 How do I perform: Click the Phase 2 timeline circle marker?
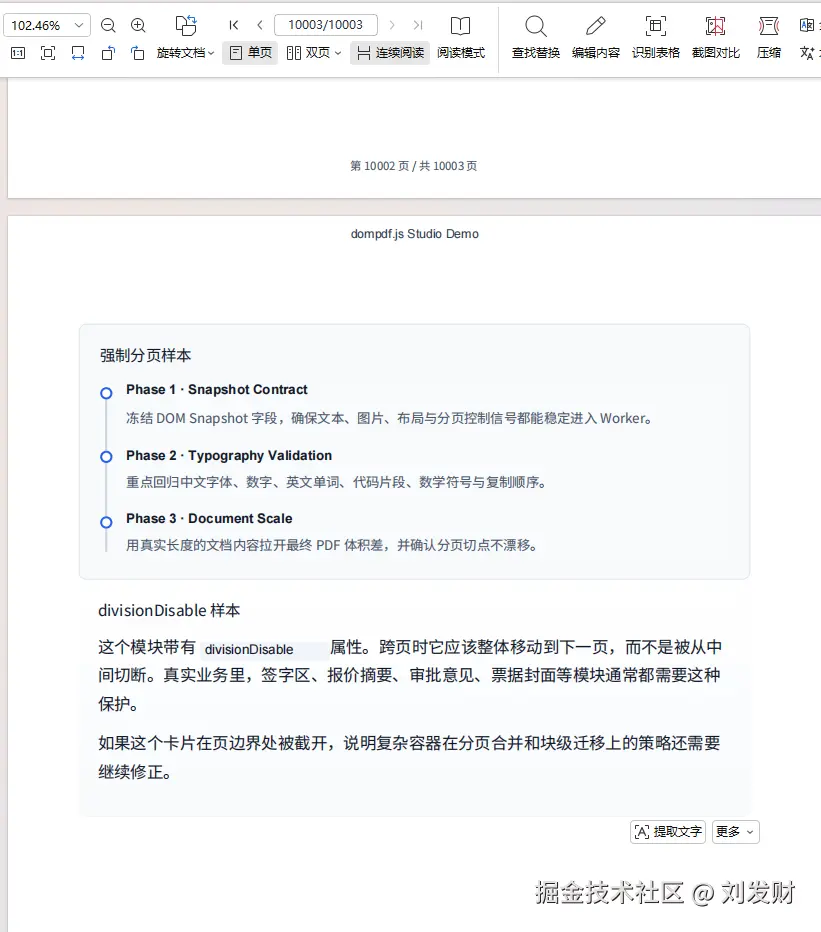click(106, 456)
